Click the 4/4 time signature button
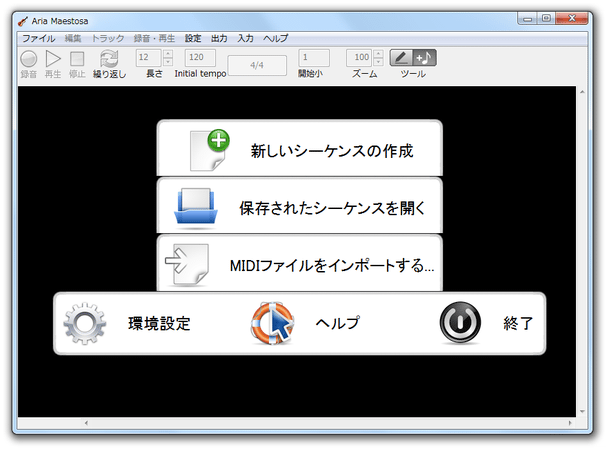The width and height of the screenshot is (607, 449). tap(257, 65)
